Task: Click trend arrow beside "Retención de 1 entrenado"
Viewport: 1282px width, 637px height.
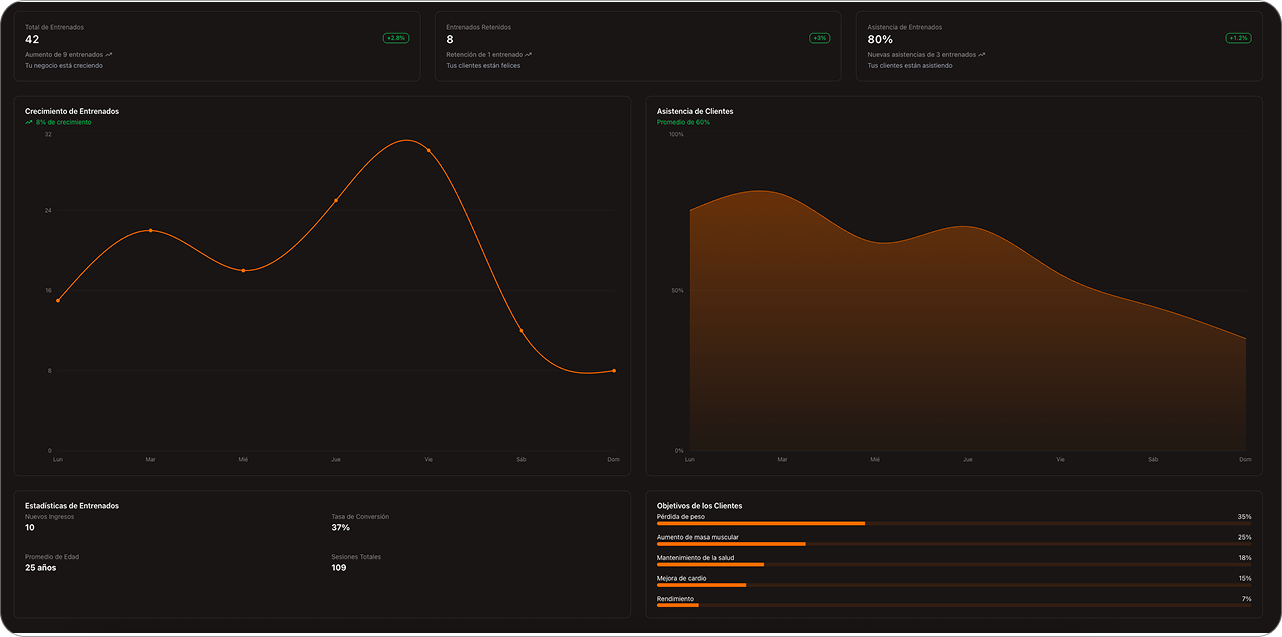Action: point(528,55)
